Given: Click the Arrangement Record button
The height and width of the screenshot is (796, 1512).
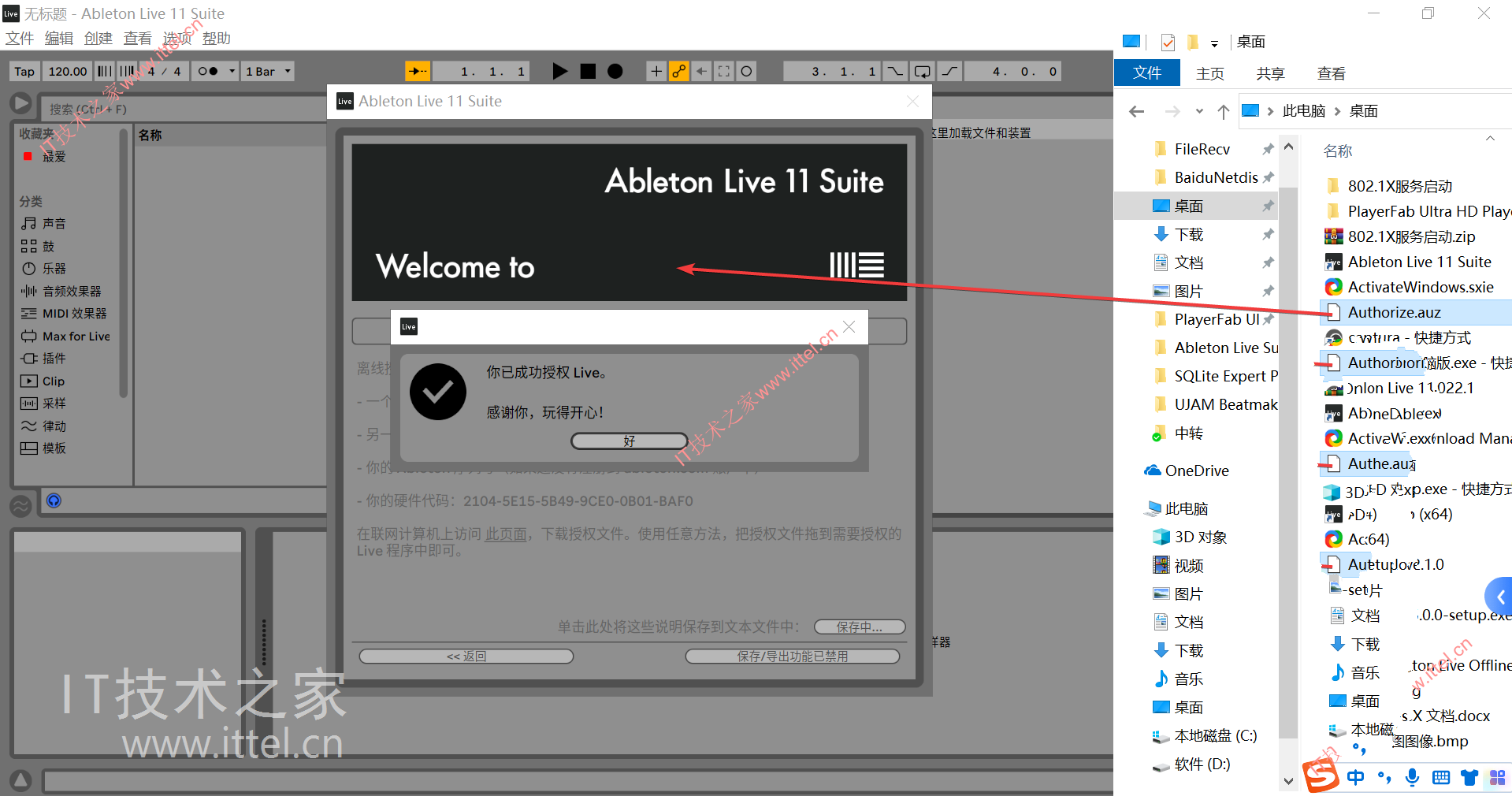Looking at the screenshot, I should point(615,71).
